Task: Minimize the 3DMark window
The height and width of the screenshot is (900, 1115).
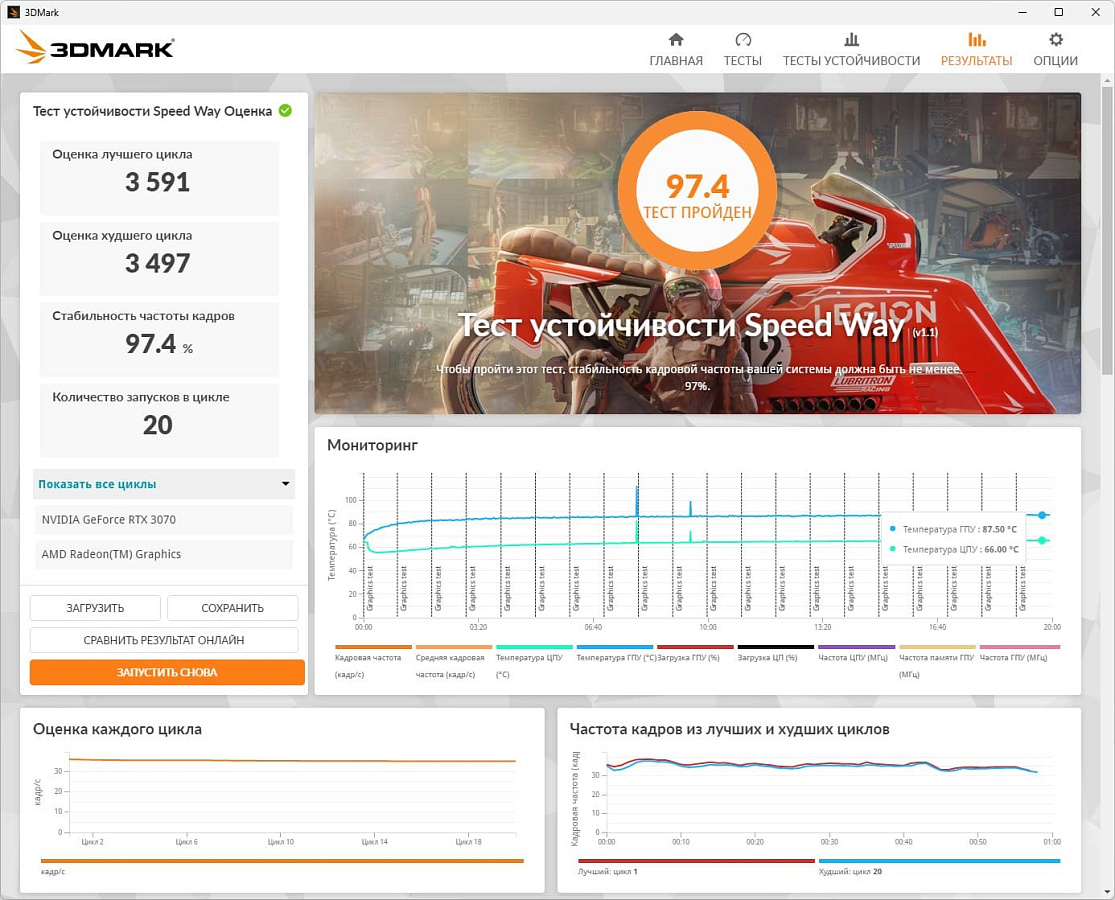Action: [x=1023, y=12]
